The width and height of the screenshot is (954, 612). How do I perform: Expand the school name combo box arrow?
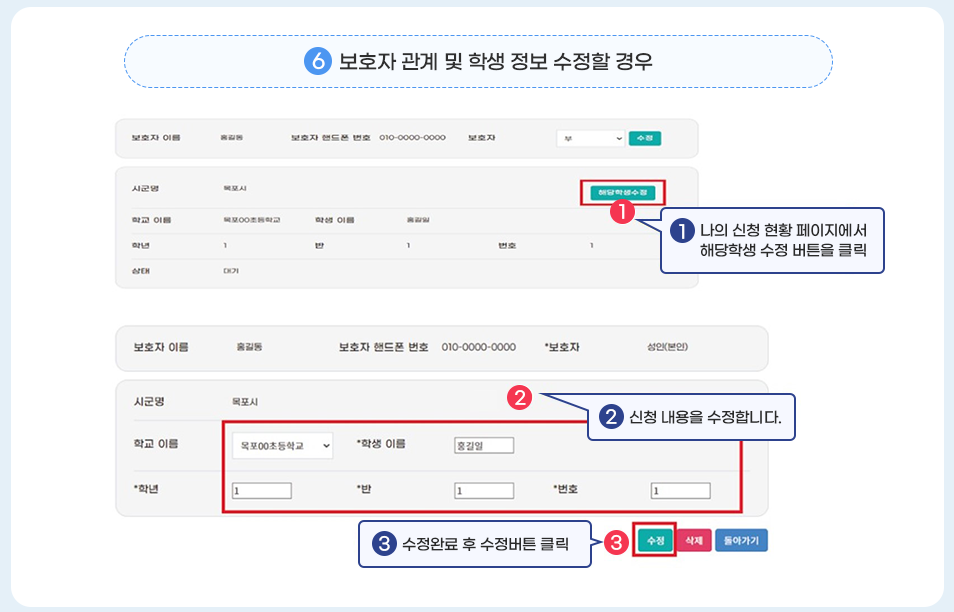326,446
